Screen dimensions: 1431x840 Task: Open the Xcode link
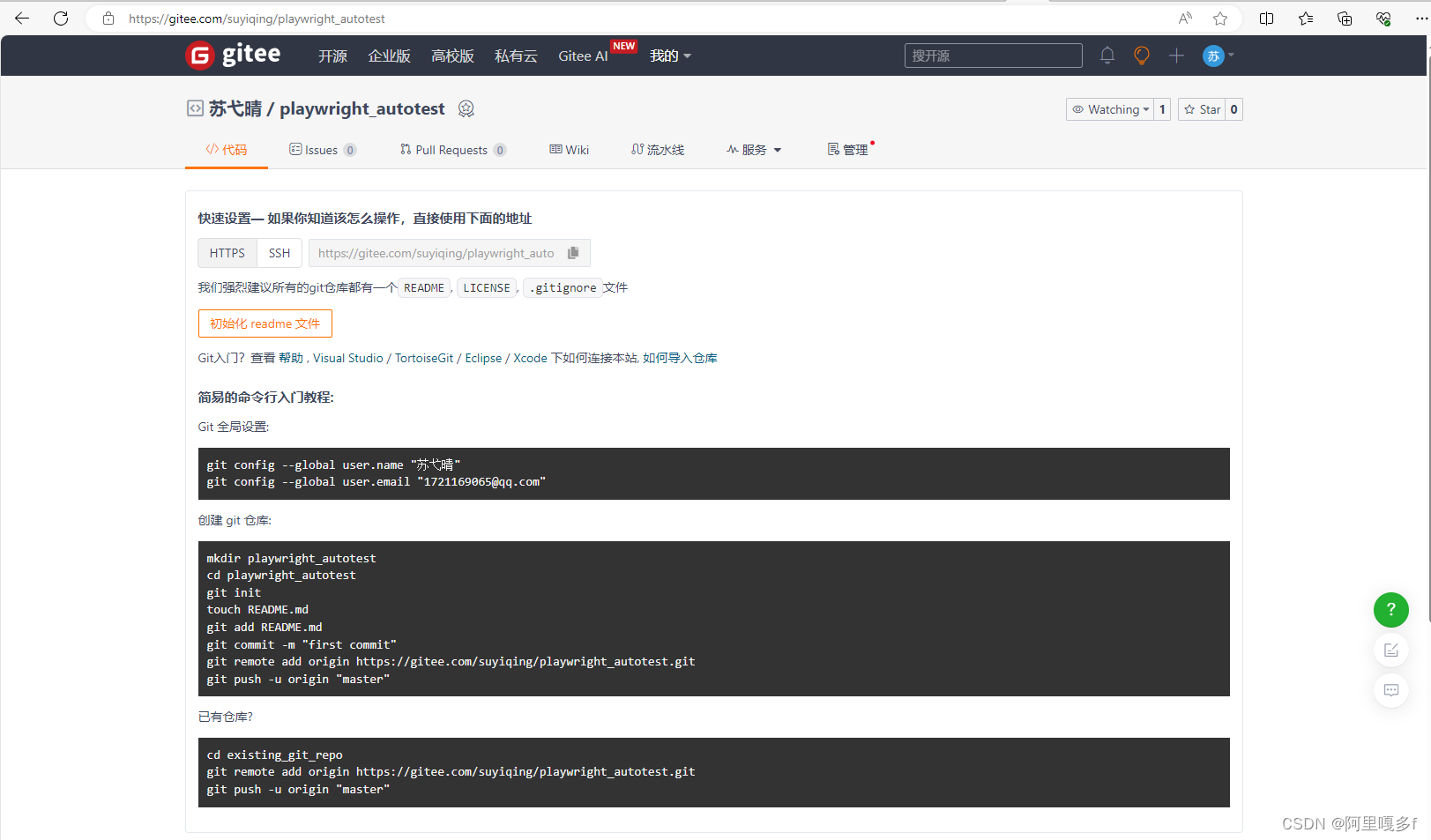(531, 358)
